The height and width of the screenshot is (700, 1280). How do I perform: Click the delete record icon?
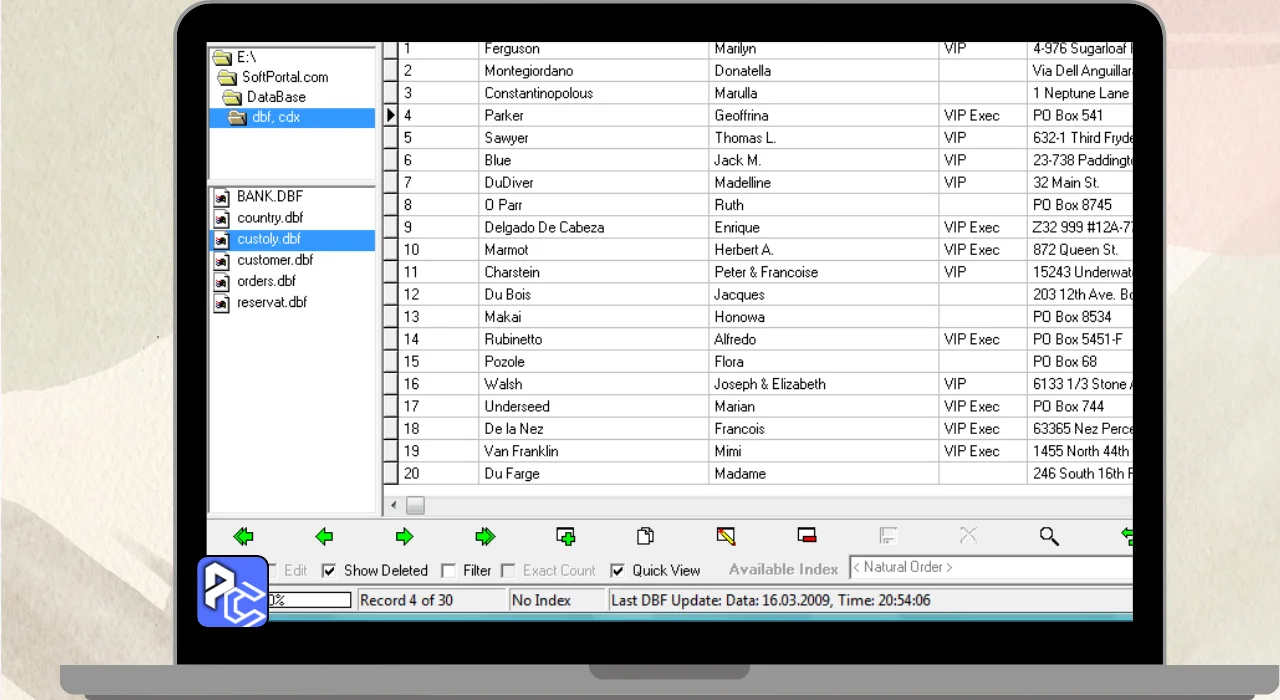[807, 537]
